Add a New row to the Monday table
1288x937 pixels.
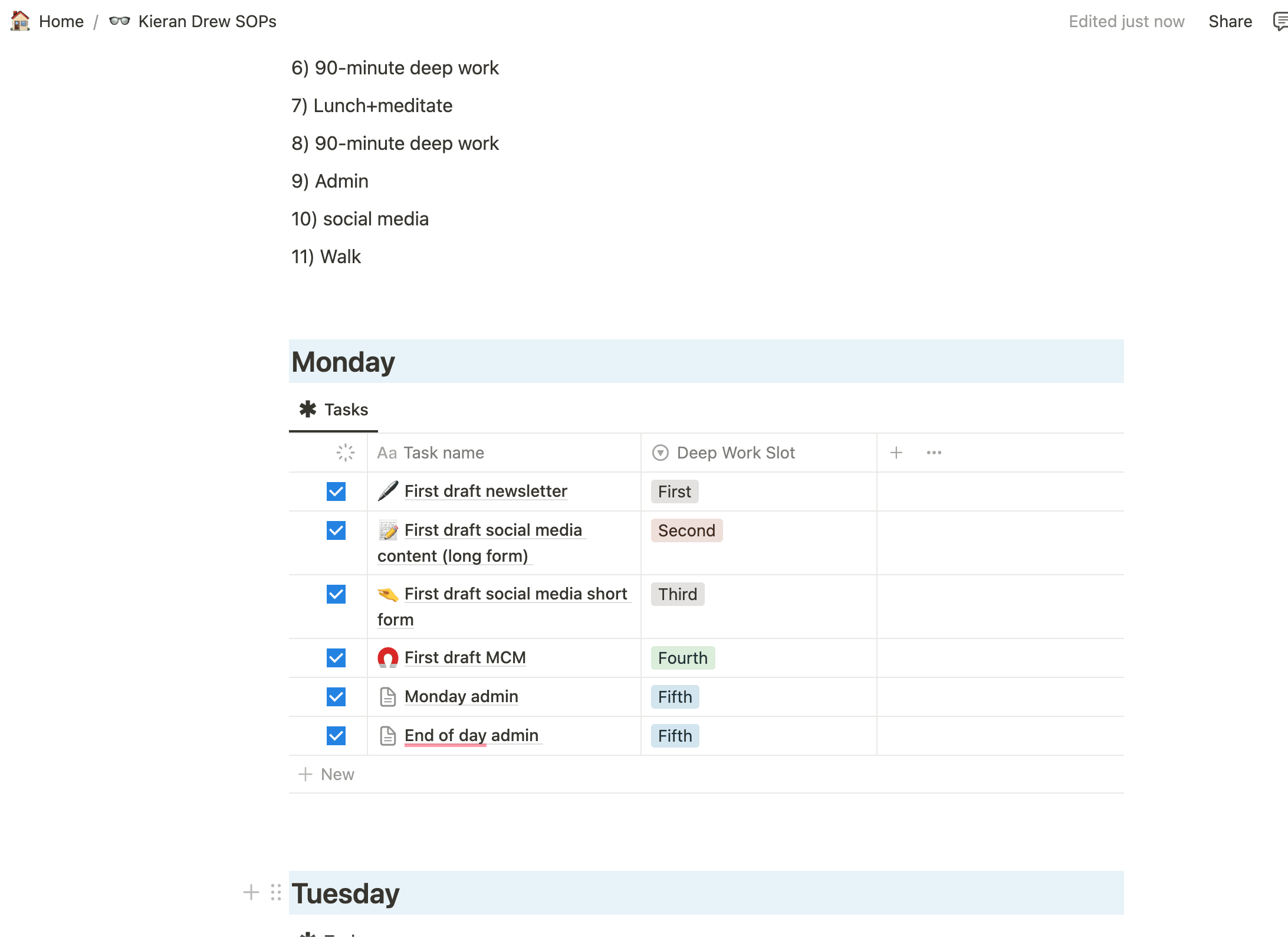pyautogui.click(x=327, y=774)
